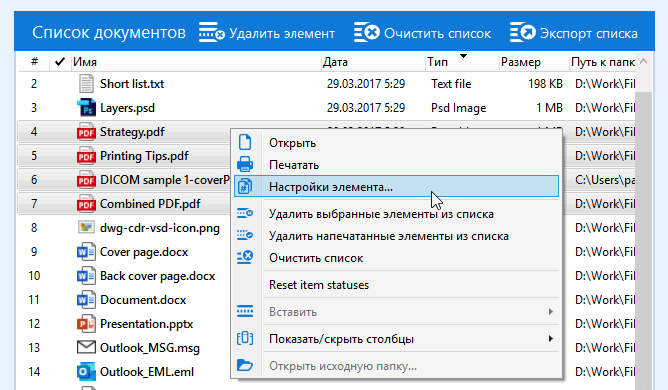This screenshot has width=668, height=390.
Task: Click the Word icon of Back cover page.docx
Action: pyautogui.click(x=86, y=276)
